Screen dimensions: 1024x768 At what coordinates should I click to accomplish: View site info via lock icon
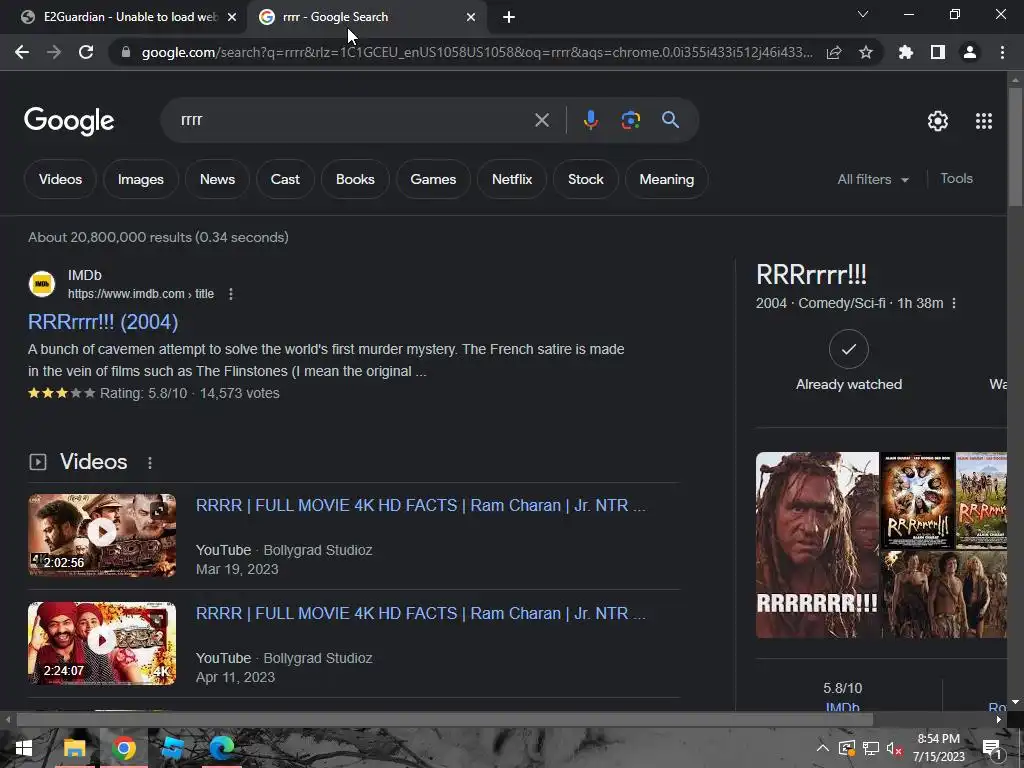126,52
